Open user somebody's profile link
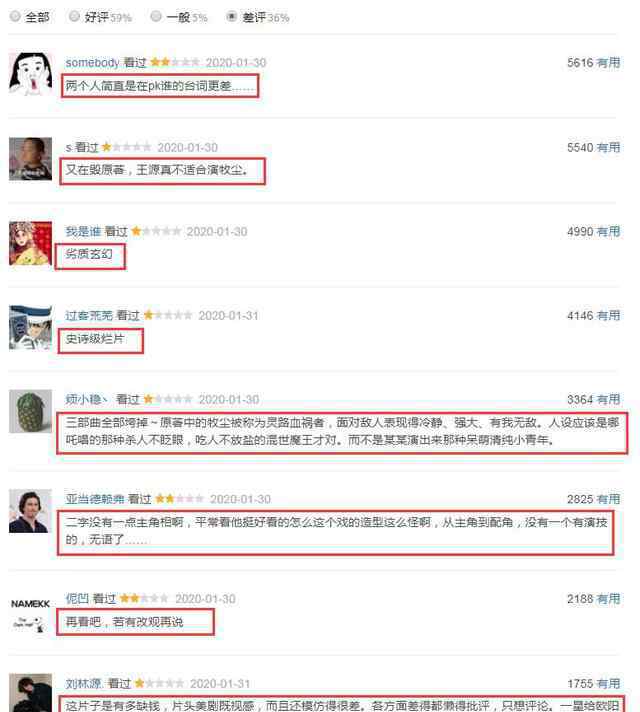The image size is (640, 712). click(92, 62)
